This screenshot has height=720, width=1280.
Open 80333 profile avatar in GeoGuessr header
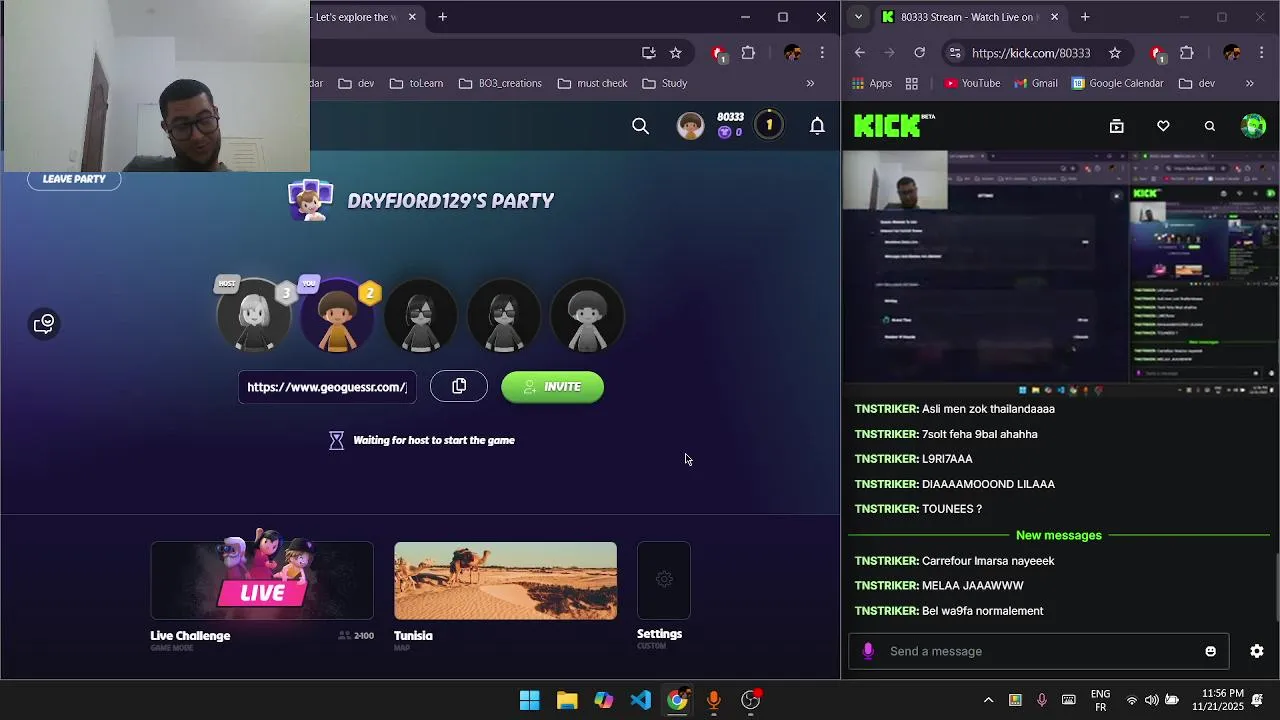[x=690, y=126]
